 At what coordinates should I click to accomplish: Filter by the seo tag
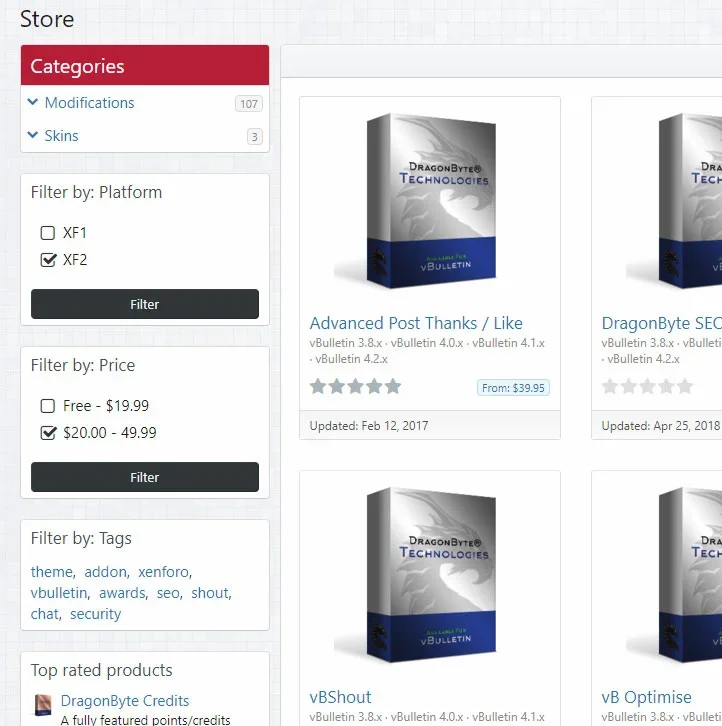coord(169,593)
